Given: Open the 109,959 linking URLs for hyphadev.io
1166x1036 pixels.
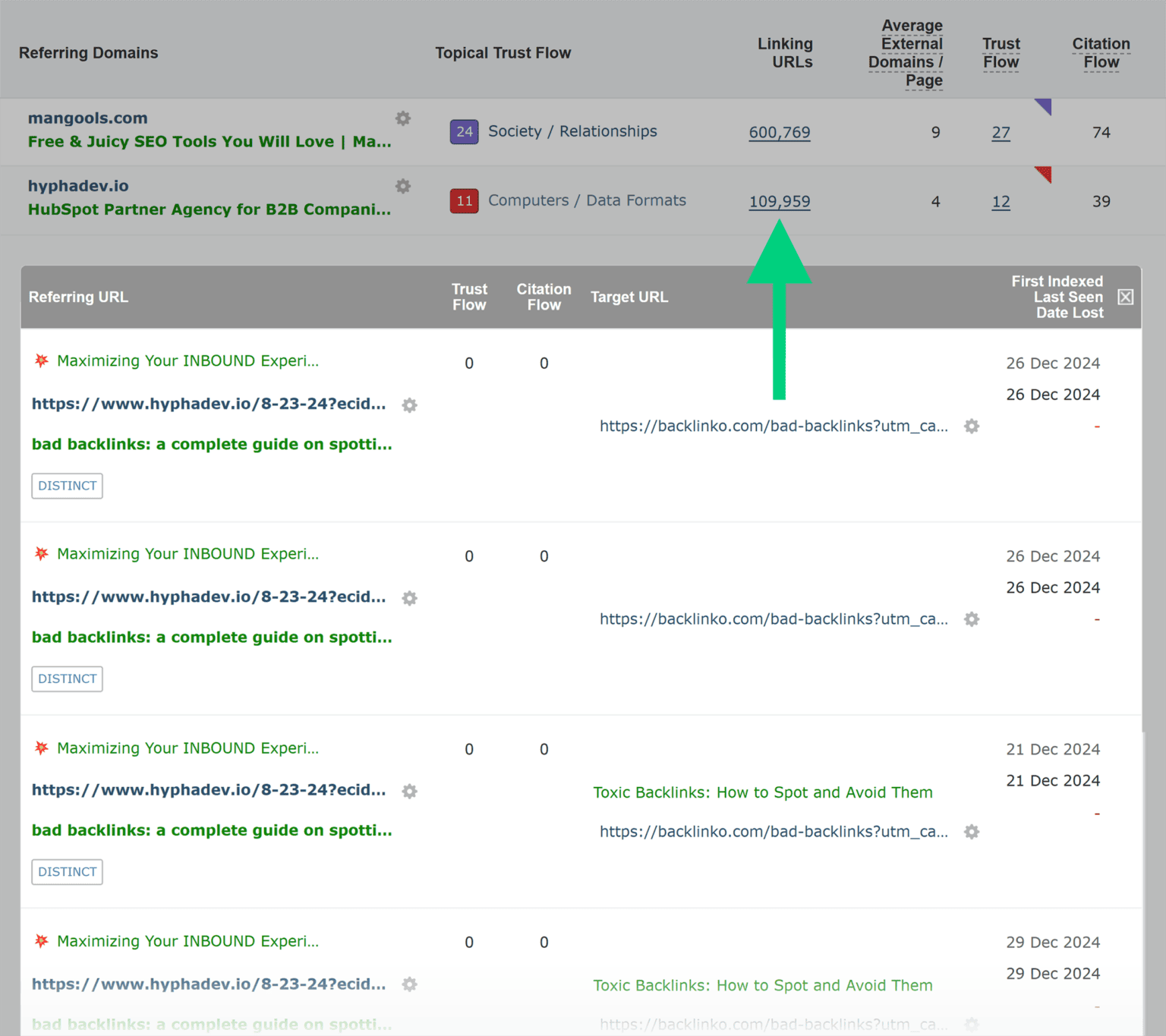Looking at the screenshot, I should click(x=780, y=201).
